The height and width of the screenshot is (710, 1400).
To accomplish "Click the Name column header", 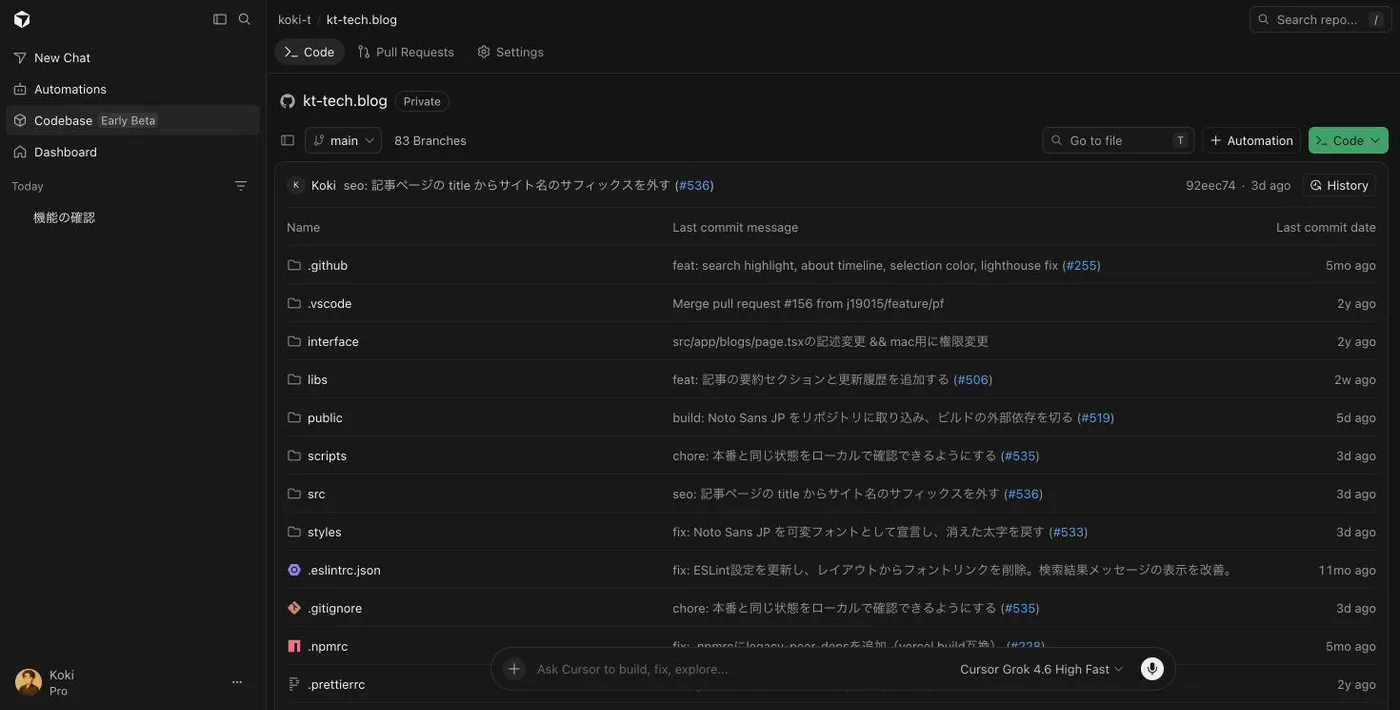I will 303,227.
